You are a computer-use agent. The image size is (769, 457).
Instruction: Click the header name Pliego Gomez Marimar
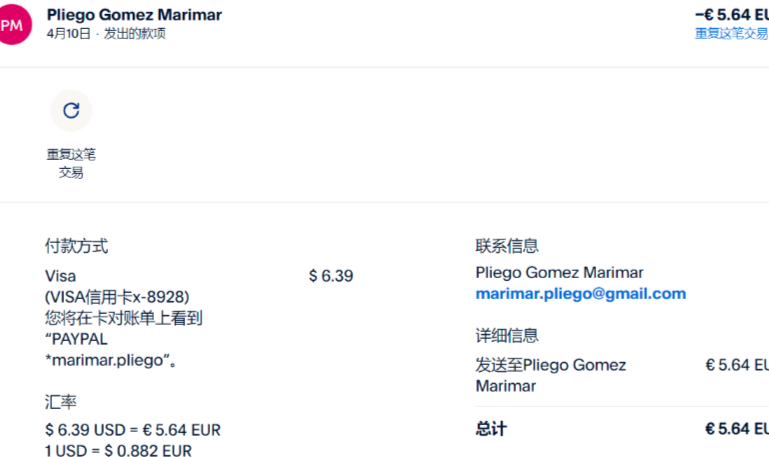134,15
